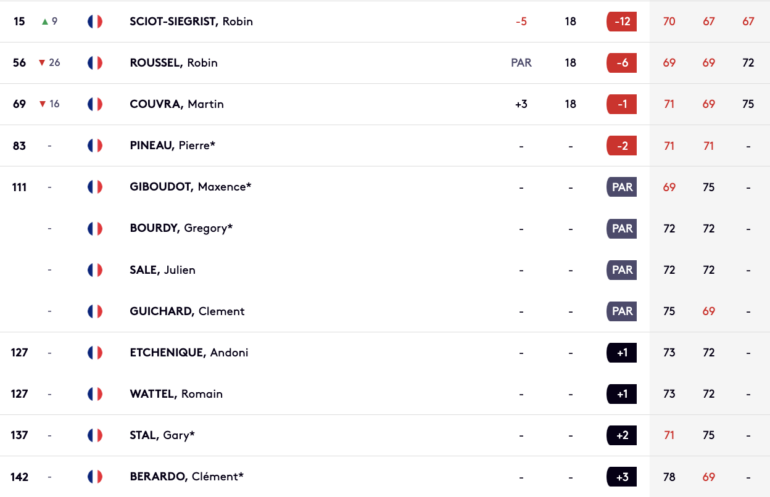Select BOURDY, Gregory name
Viewport: 770px width, 497px height.
click(x=181, y=228)
